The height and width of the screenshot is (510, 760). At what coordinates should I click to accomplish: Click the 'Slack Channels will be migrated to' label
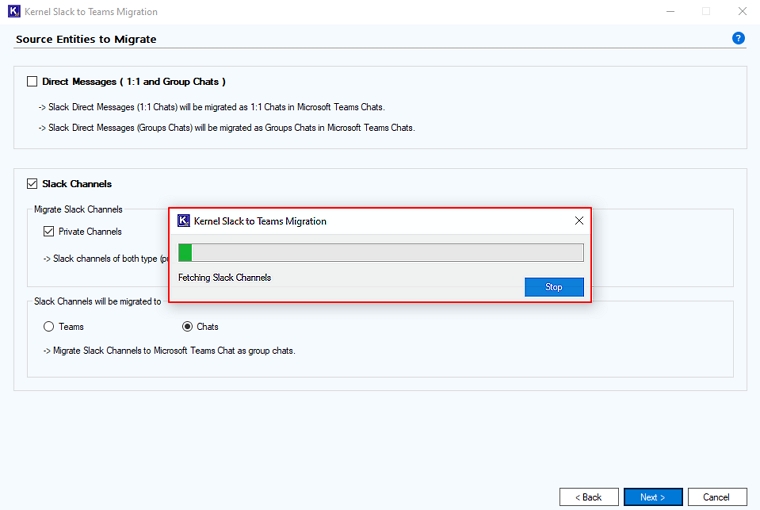[97, 302]
